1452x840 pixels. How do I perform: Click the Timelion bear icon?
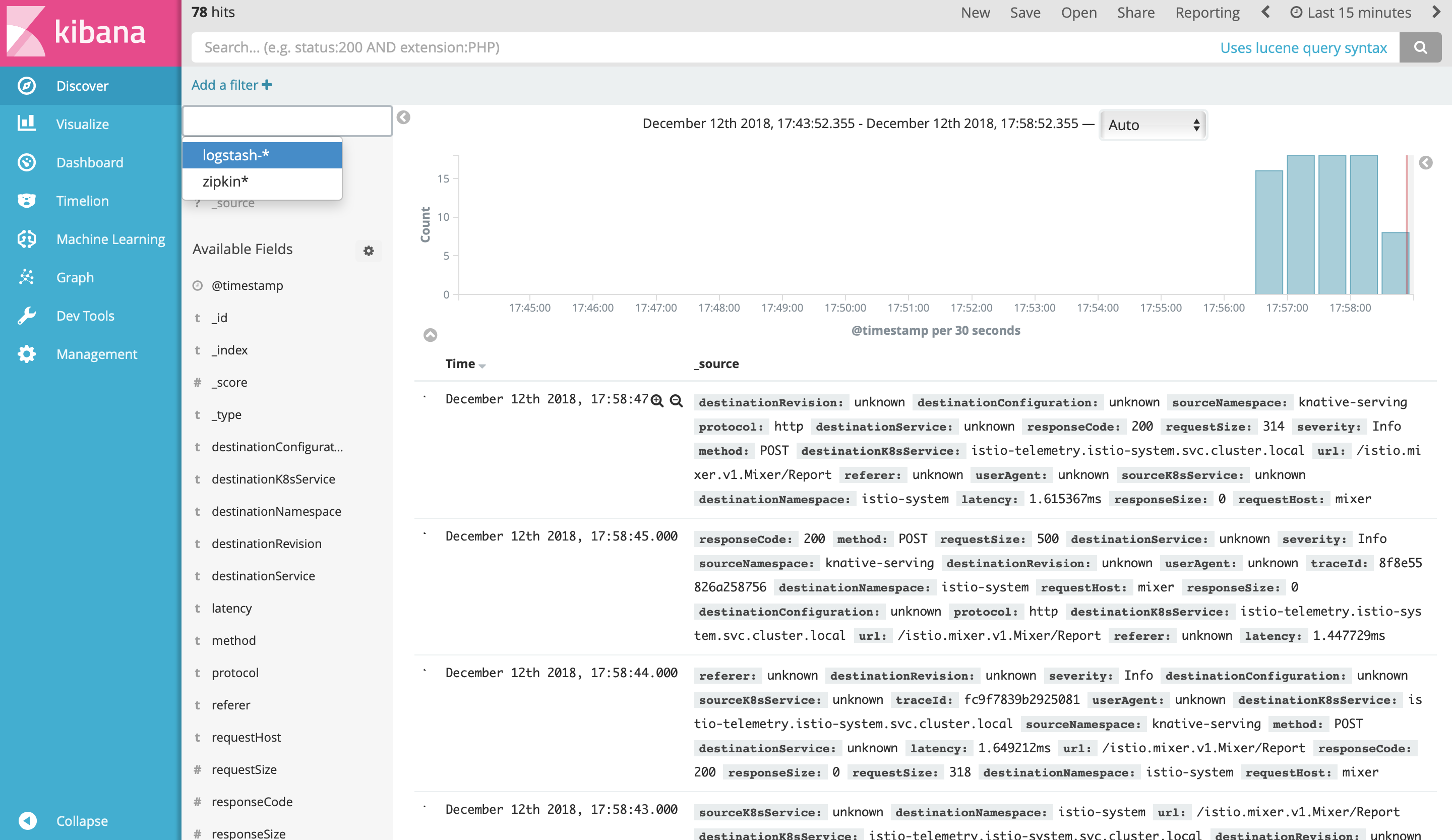point(27,201)
